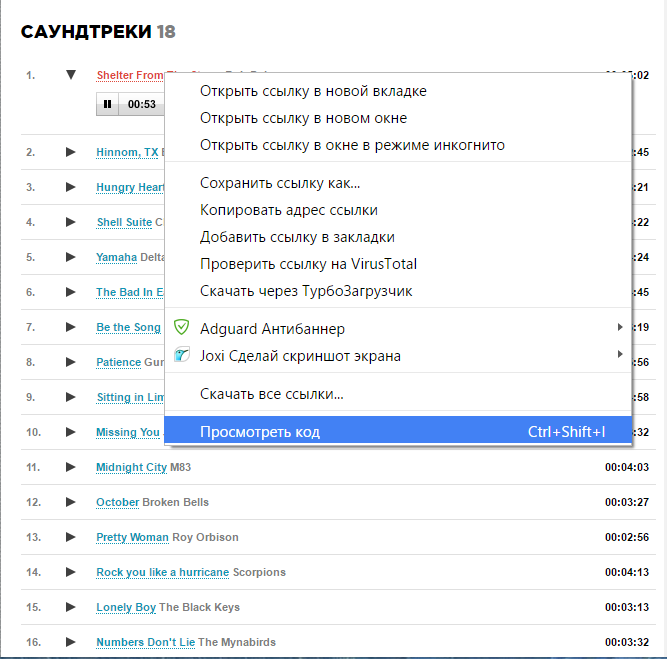667x659 pixels.
Task: Open the Be the Song link
Action: click(128, 327)
